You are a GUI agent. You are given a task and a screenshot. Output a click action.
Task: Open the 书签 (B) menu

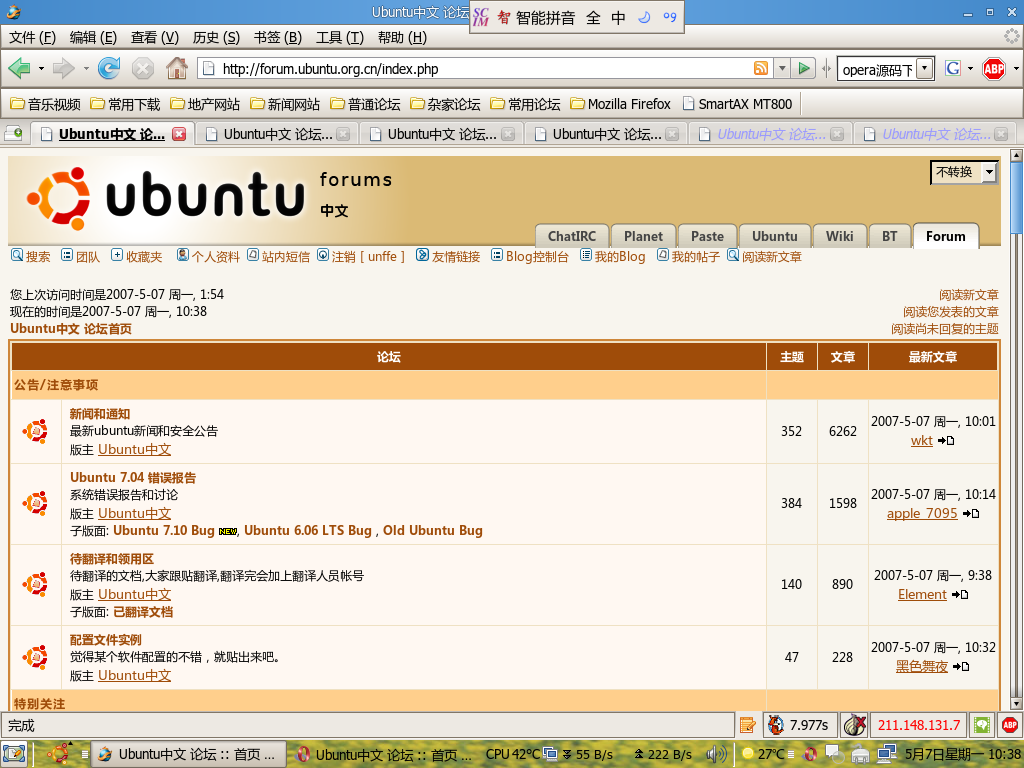tap(278, 37)
